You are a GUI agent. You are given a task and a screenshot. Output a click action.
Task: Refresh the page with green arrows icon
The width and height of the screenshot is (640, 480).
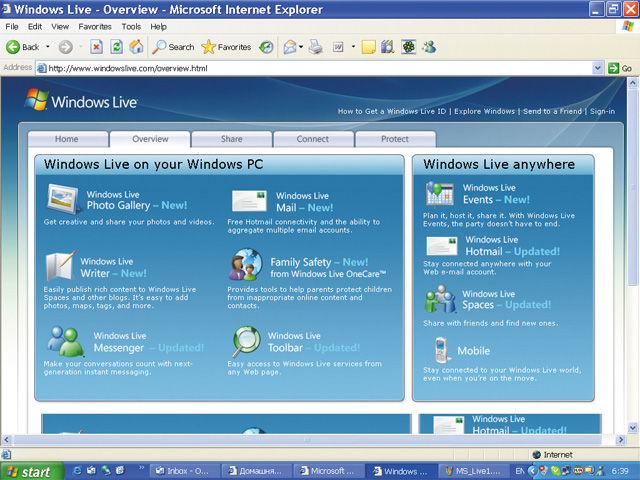coord(116,47)
